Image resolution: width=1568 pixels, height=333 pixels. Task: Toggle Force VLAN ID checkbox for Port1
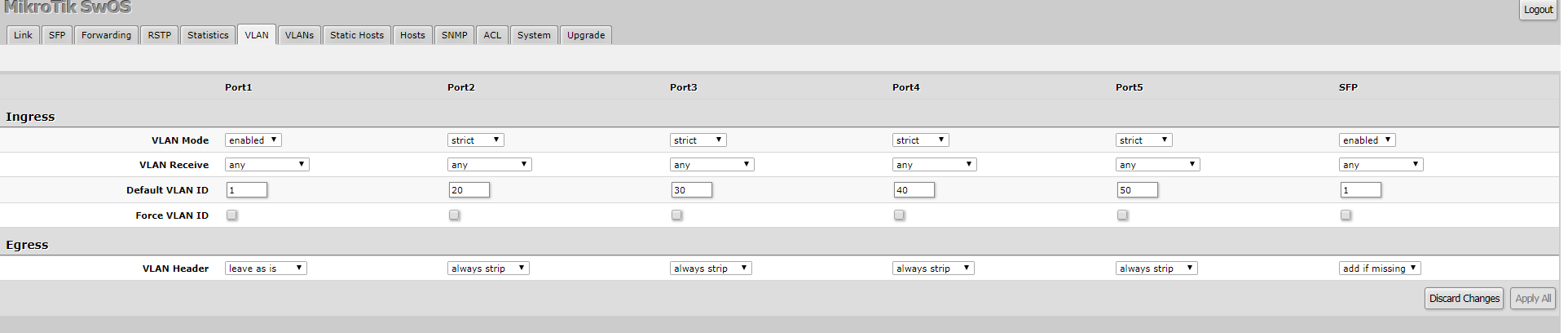(x=232, y=215)
